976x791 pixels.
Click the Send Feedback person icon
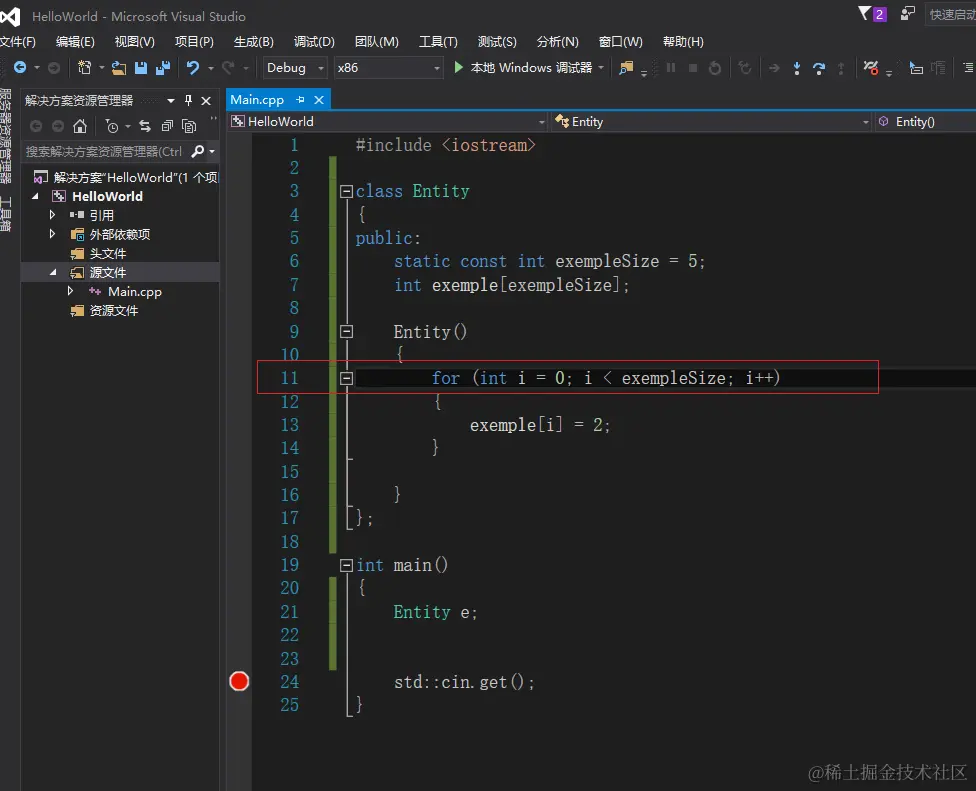click(x=908, y=13)
